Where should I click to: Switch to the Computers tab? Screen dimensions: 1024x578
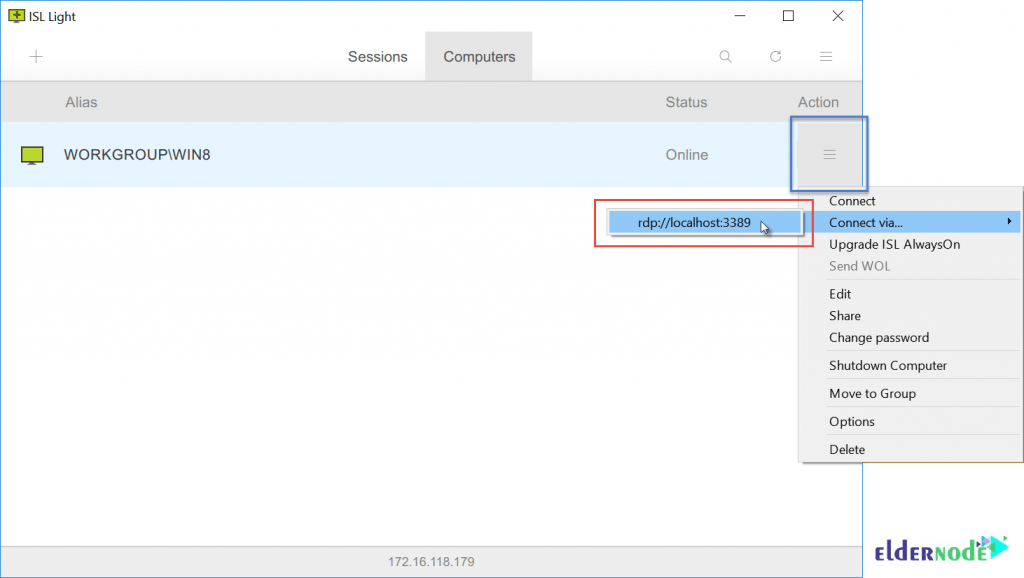tap(478, 56)
